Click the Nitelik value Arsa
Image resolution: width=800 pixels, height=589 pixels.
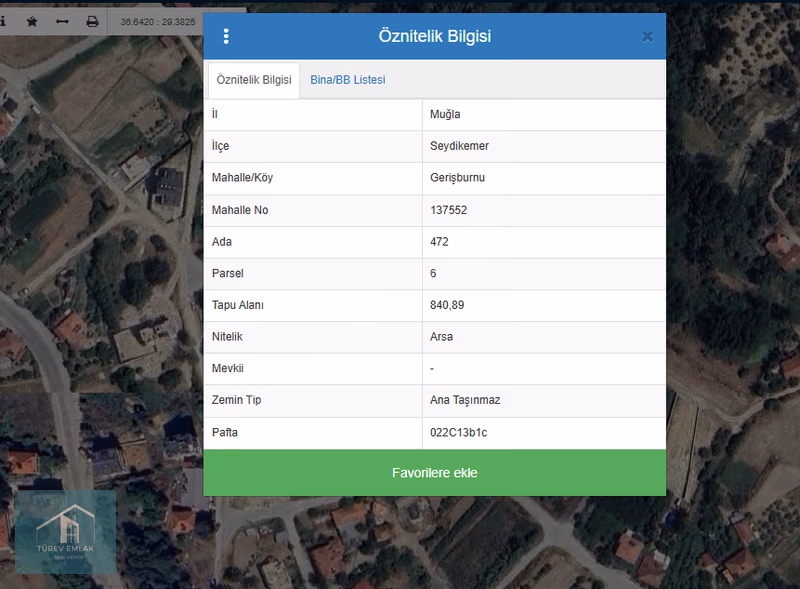tap(441, 337)
